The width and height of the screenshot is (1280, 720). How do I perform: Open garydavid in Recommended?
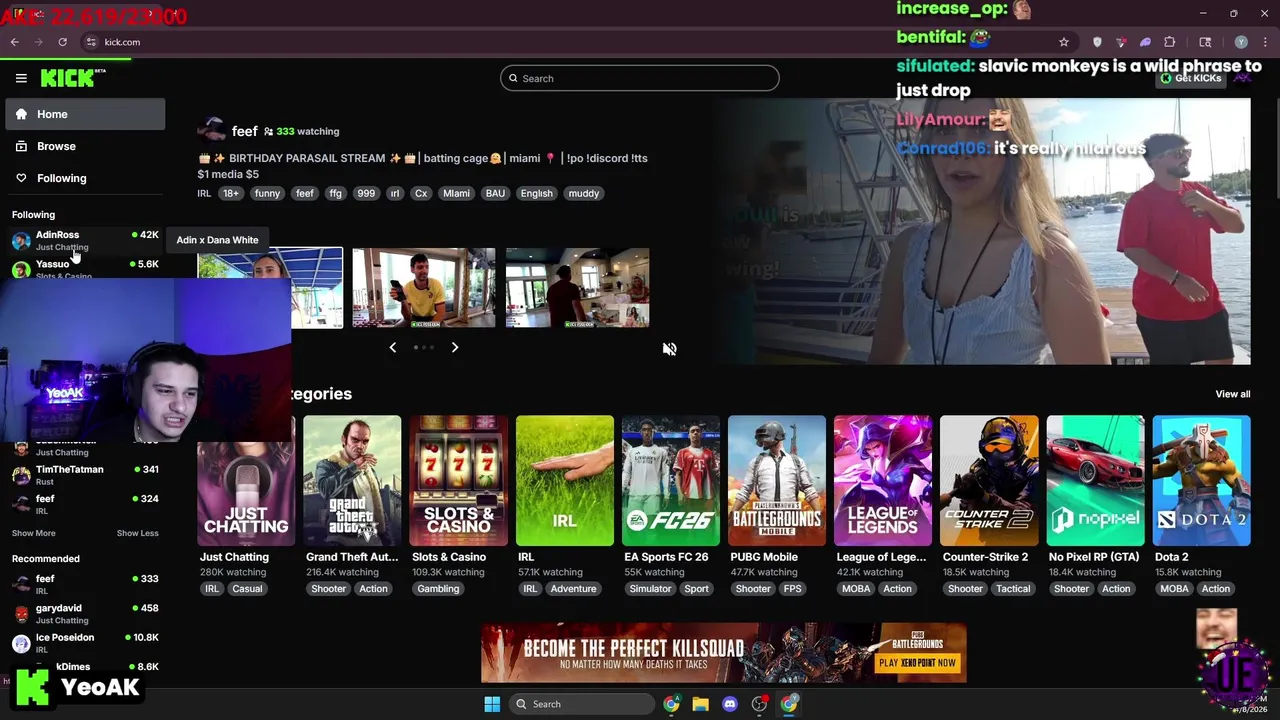pyautogui.click(x=85, y=613)
